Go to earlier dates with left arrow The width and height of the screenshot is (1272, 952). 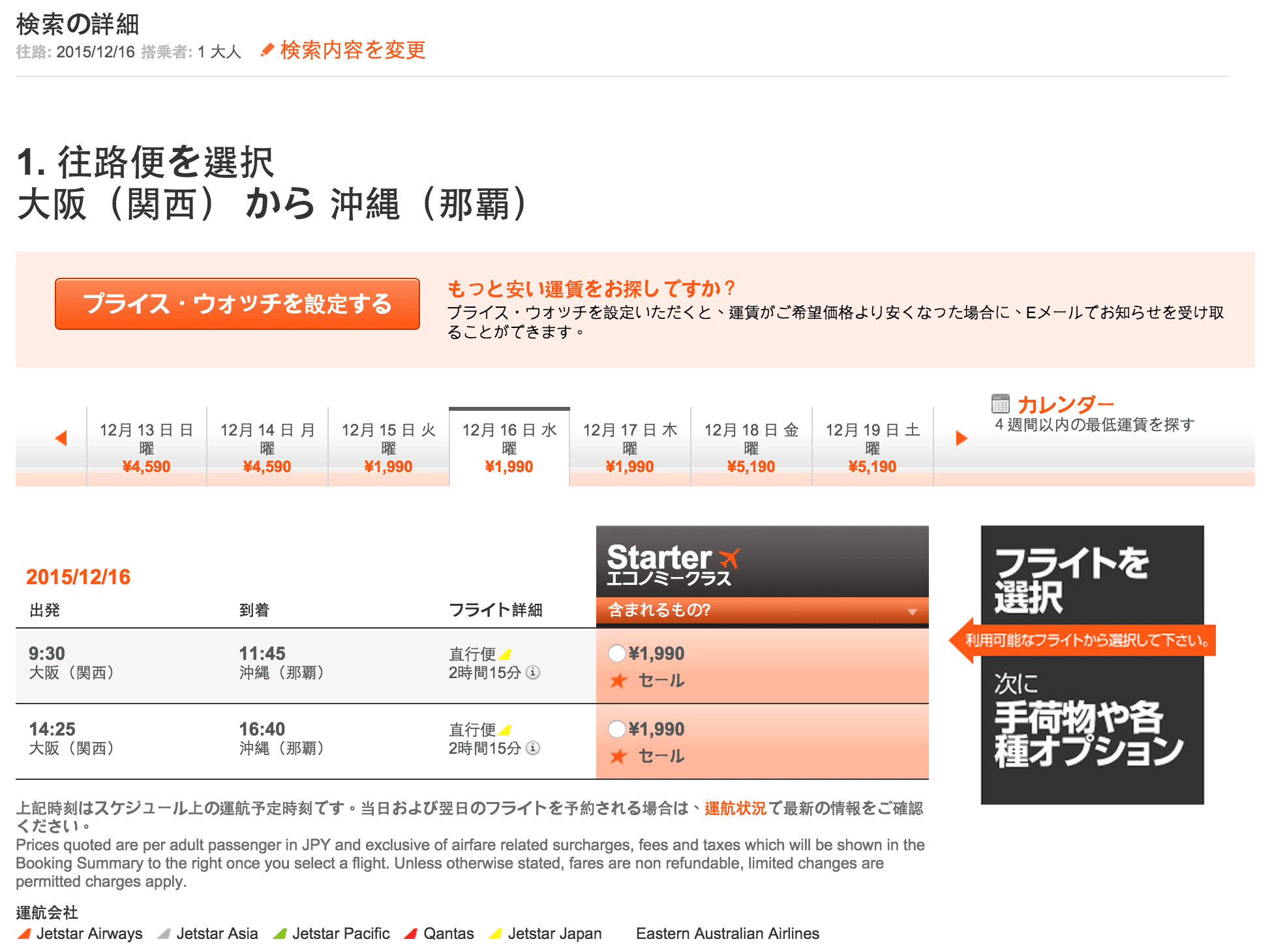[61, 438]
